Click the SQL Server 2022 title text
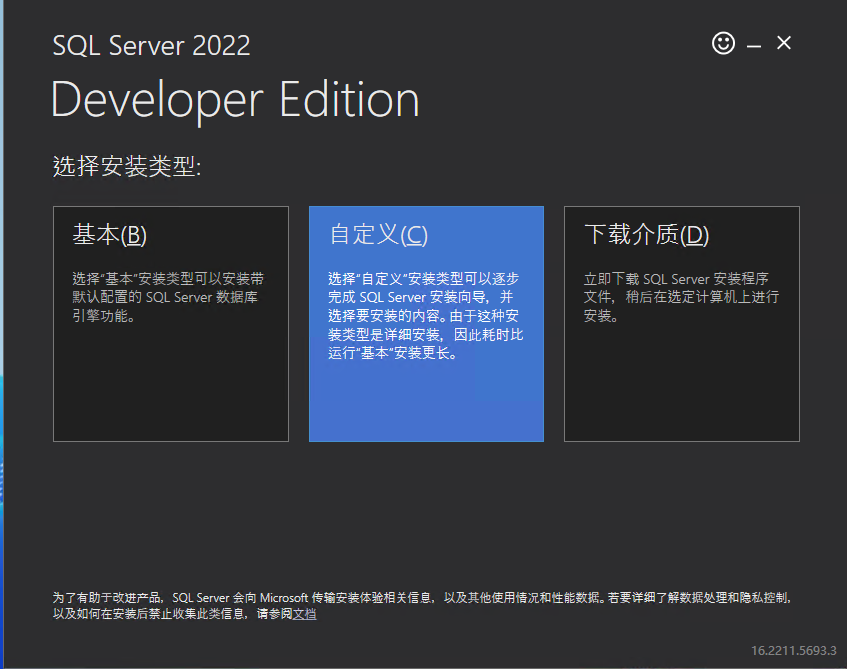Screen dimensions: 847x669 click(x=151, y=45)
